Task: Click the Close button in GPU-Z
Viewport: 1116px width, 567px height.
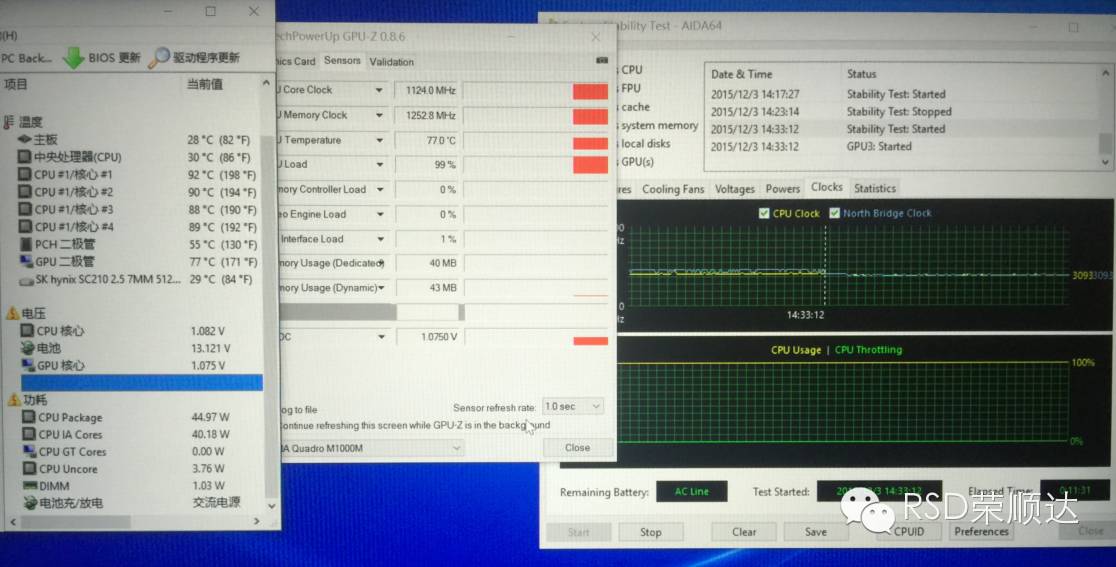Action: pos(577,448)
